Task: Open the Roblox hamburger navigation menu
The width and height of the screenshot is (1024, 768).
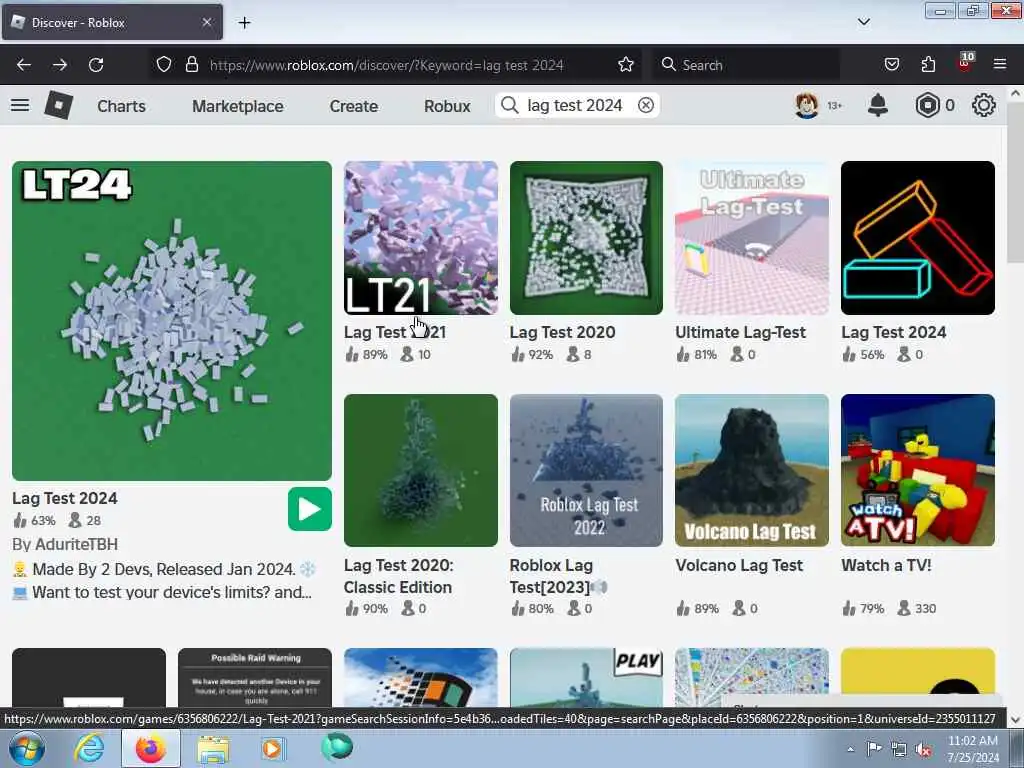Action: pos(20,105)
